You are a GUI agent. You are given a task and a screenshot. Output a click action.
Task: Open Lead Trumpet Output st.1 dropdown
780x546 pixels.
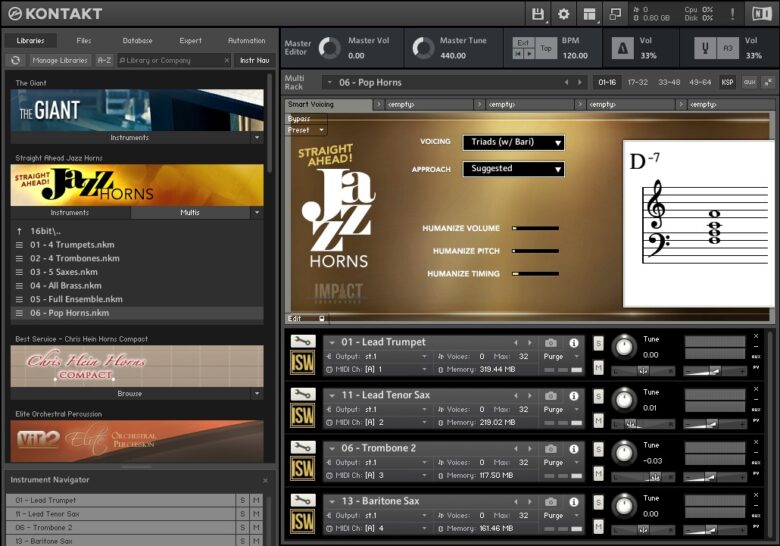pos(378,357)
